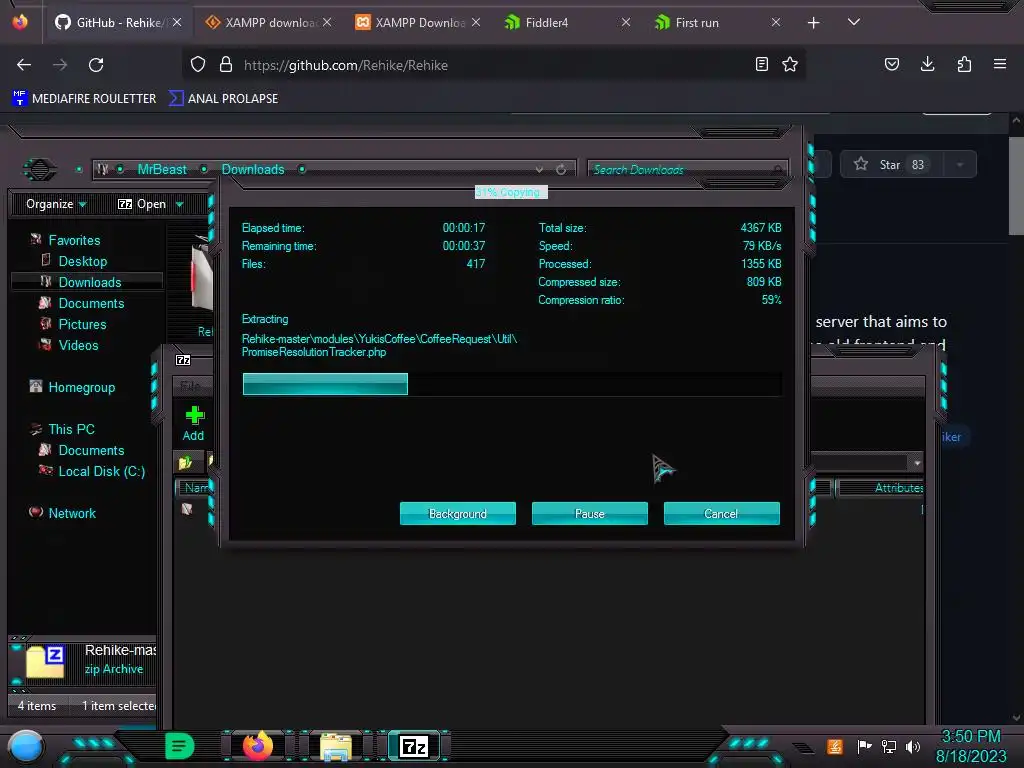1024x768 pixels.
Task: View site security lock icon
Action: (x=226, y=65)
